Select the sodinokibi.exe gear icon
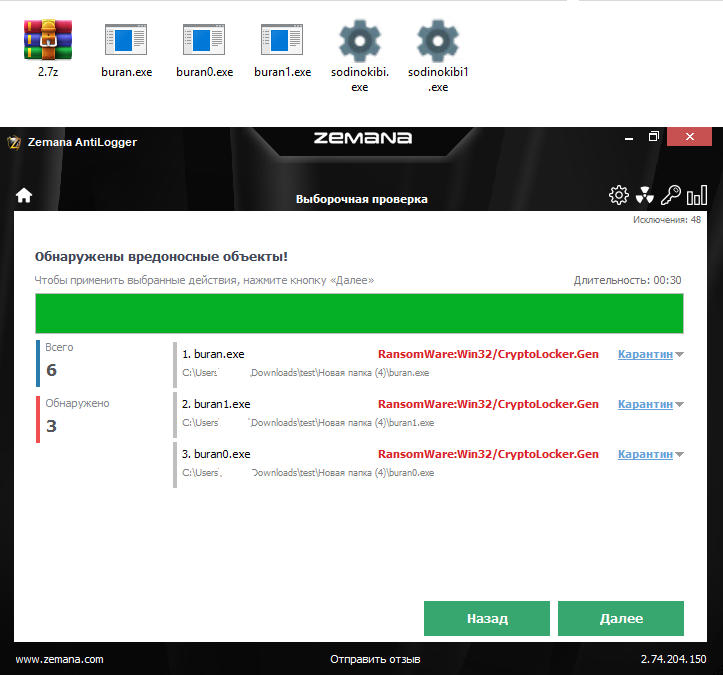 point(360,41)
